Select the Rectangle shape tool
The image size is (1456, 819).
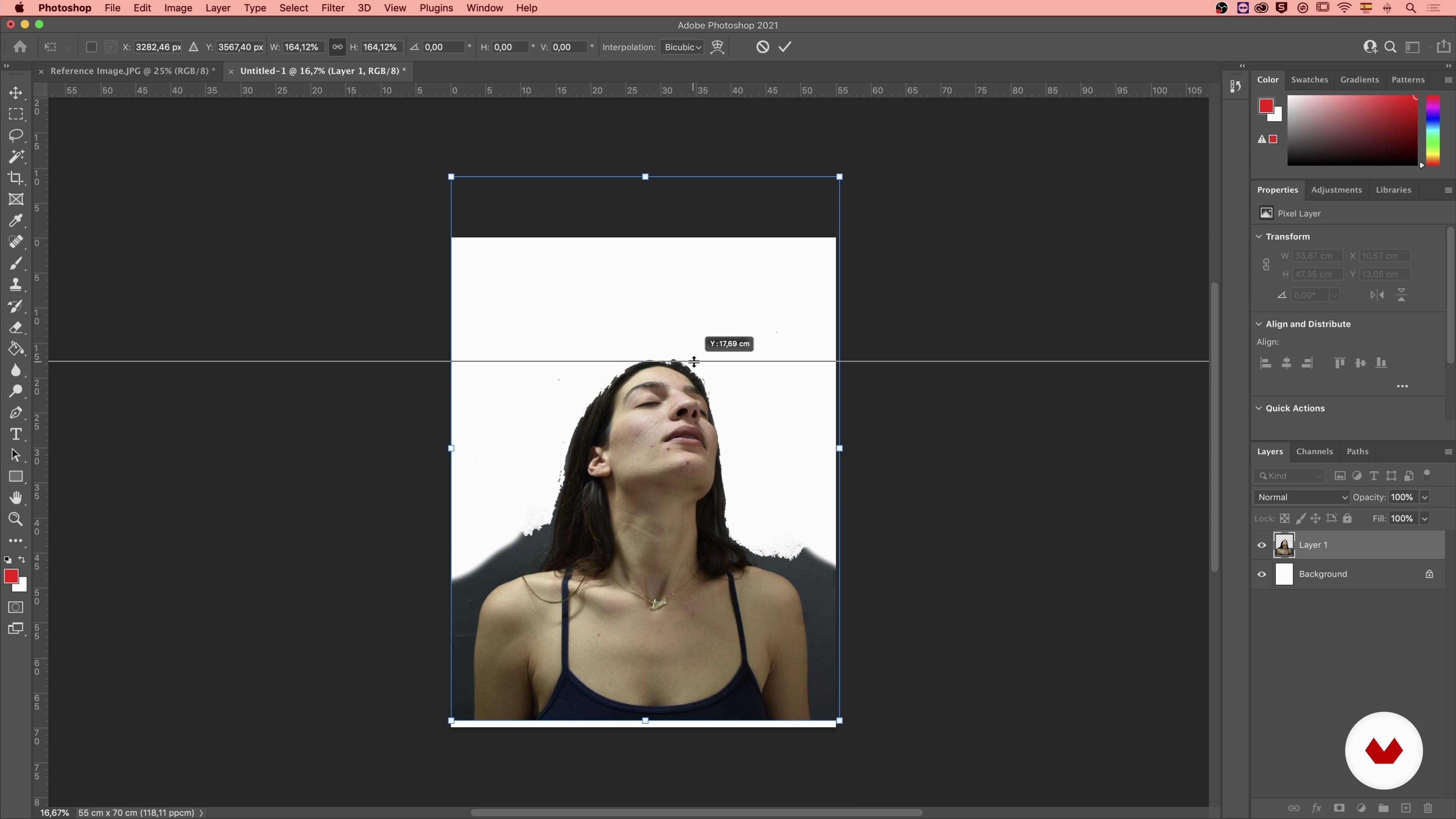16,477
